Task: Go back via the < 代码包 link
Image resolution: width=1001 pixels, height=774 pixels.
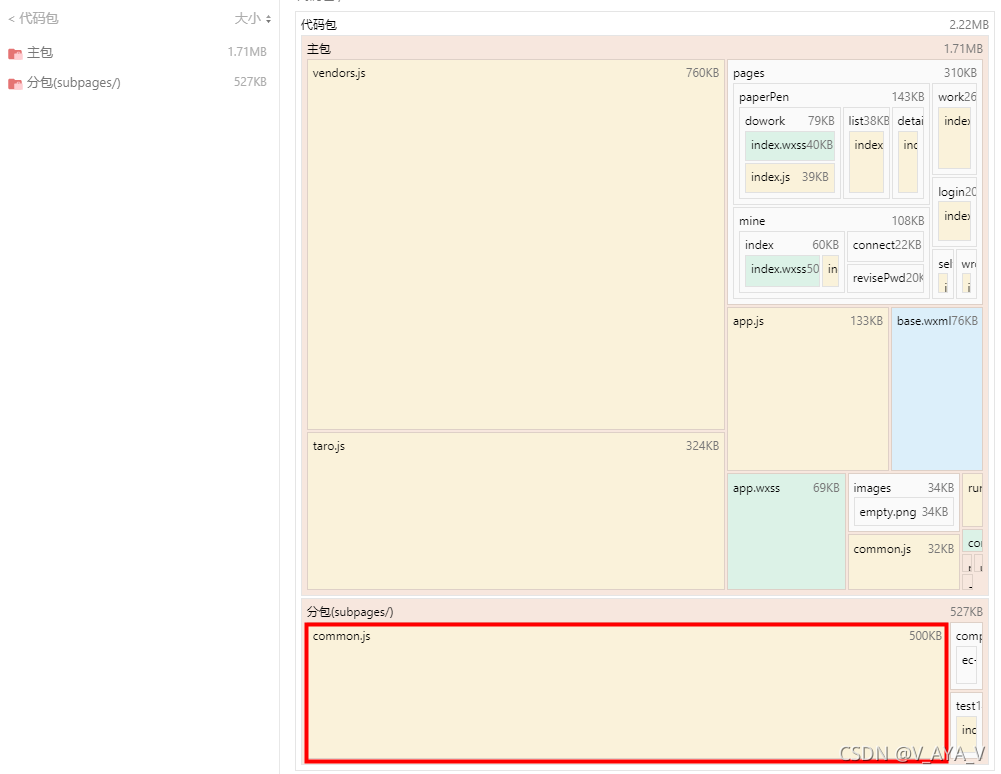Action: click(33, 19)
